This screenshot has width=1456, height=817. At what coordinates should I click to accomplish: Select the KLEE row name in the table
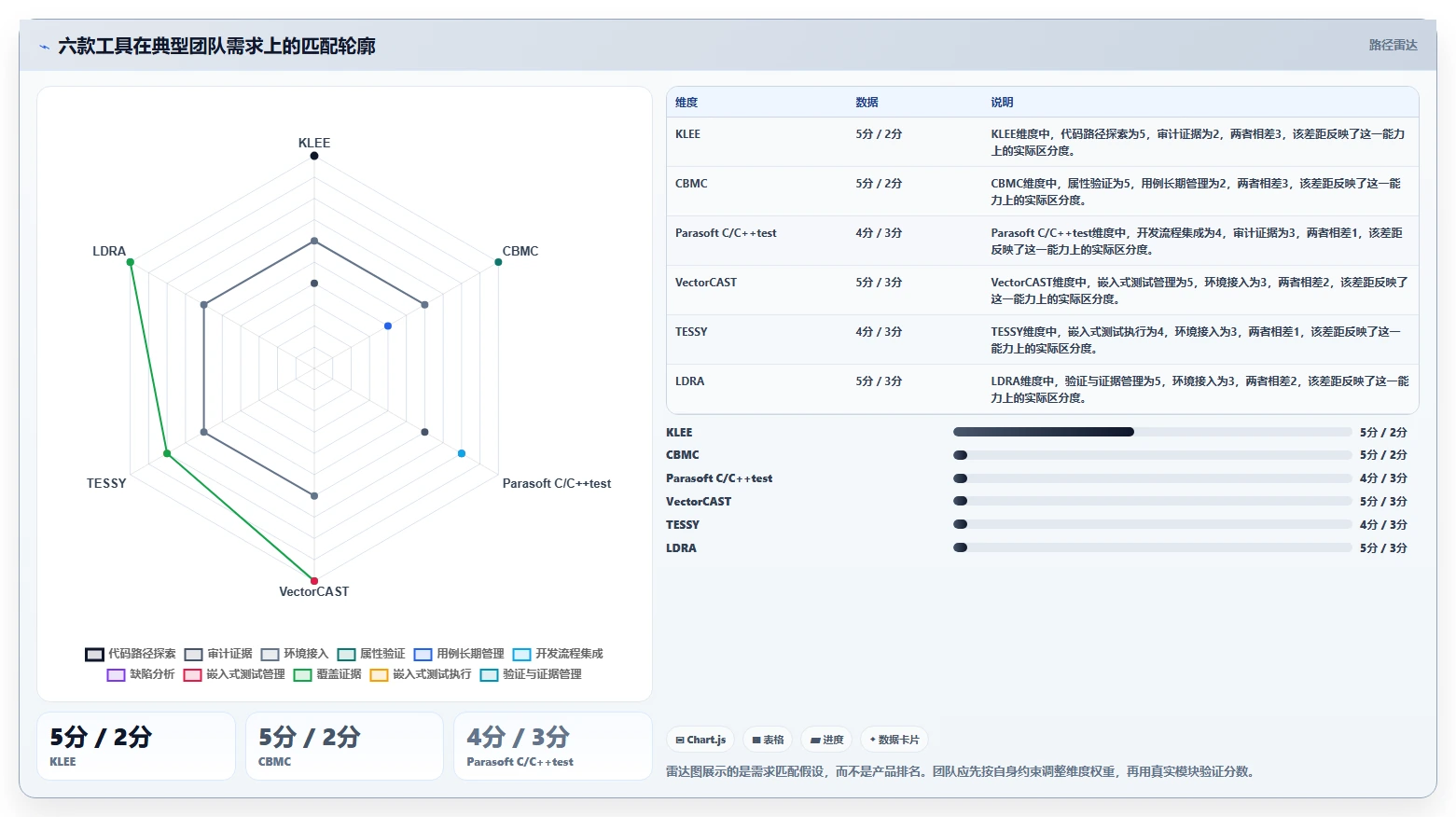coord(687,134)
